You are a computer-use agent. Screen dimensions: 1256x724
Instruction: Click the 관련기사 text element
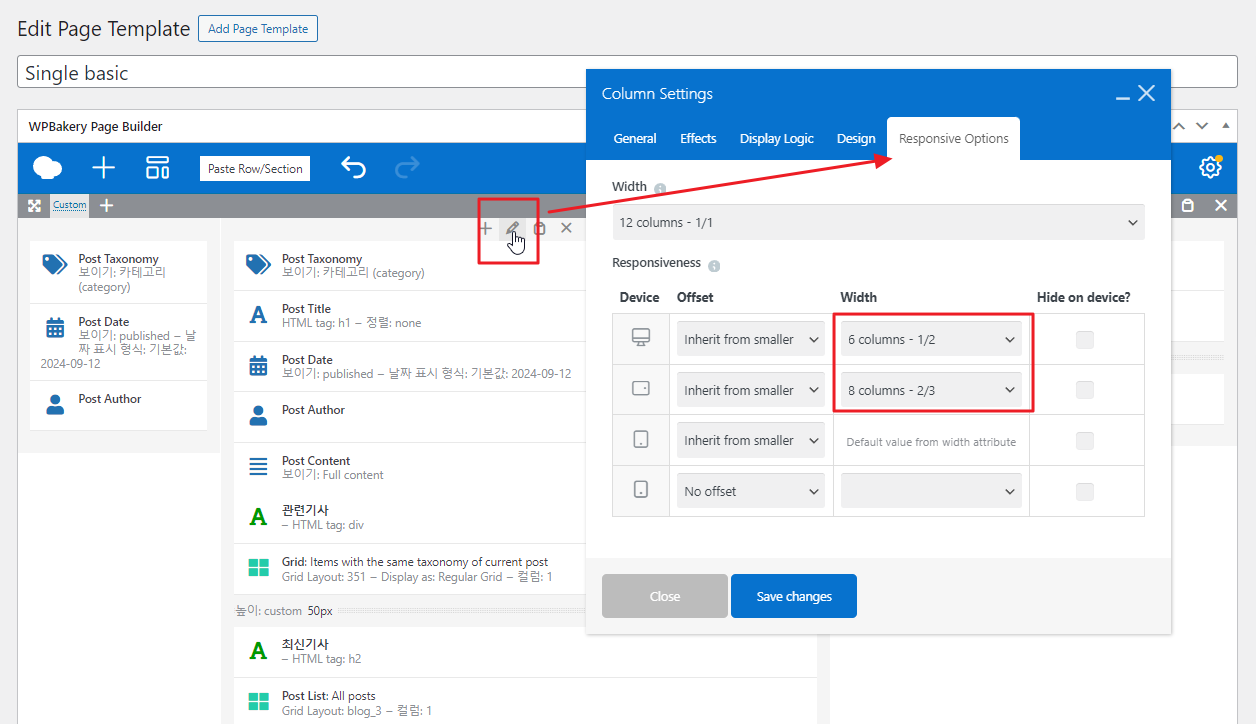(525, 517)
